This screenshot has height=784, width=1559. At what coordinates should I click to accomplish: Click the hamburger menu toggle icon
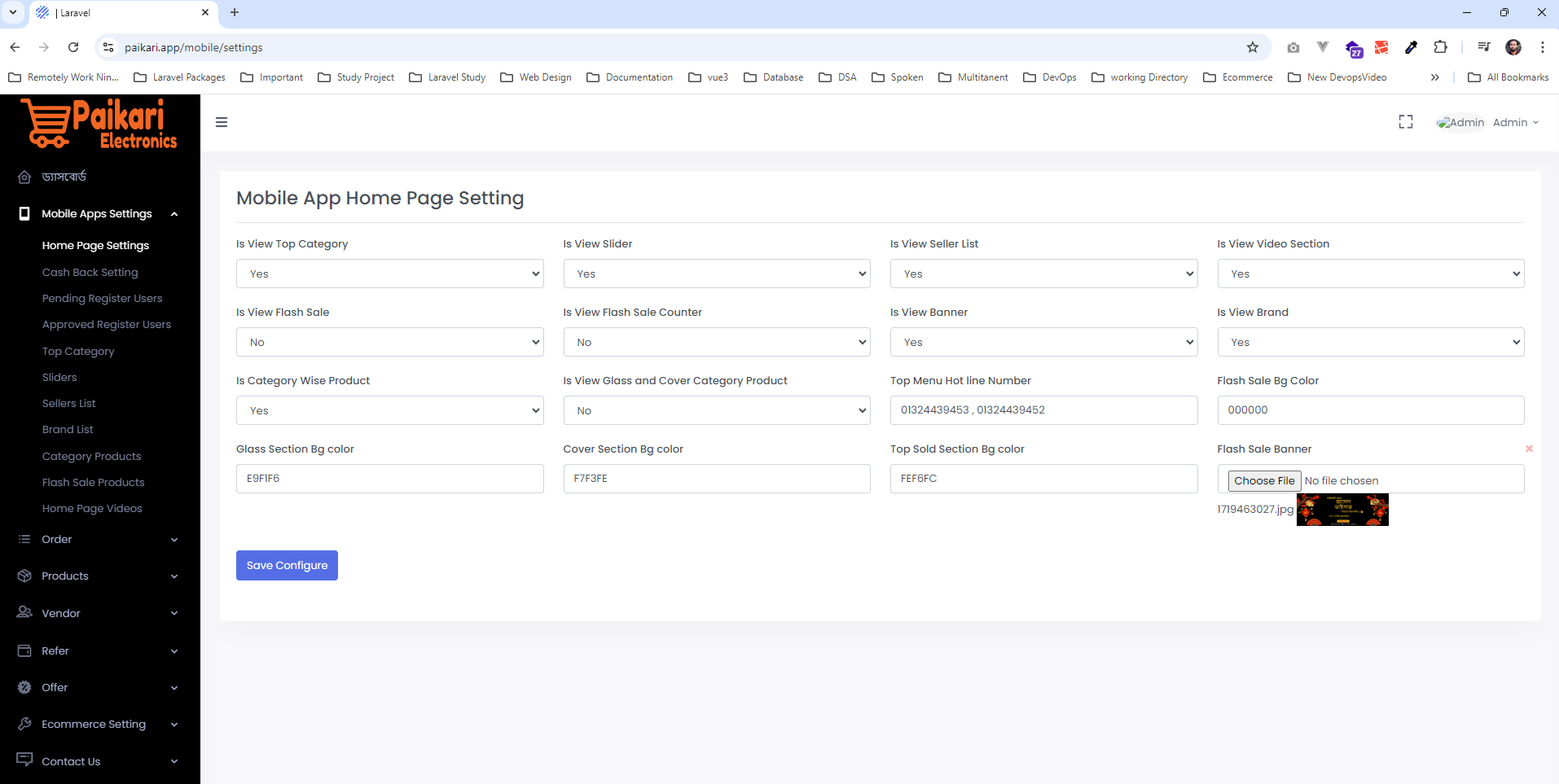click(x=222, y=122)
